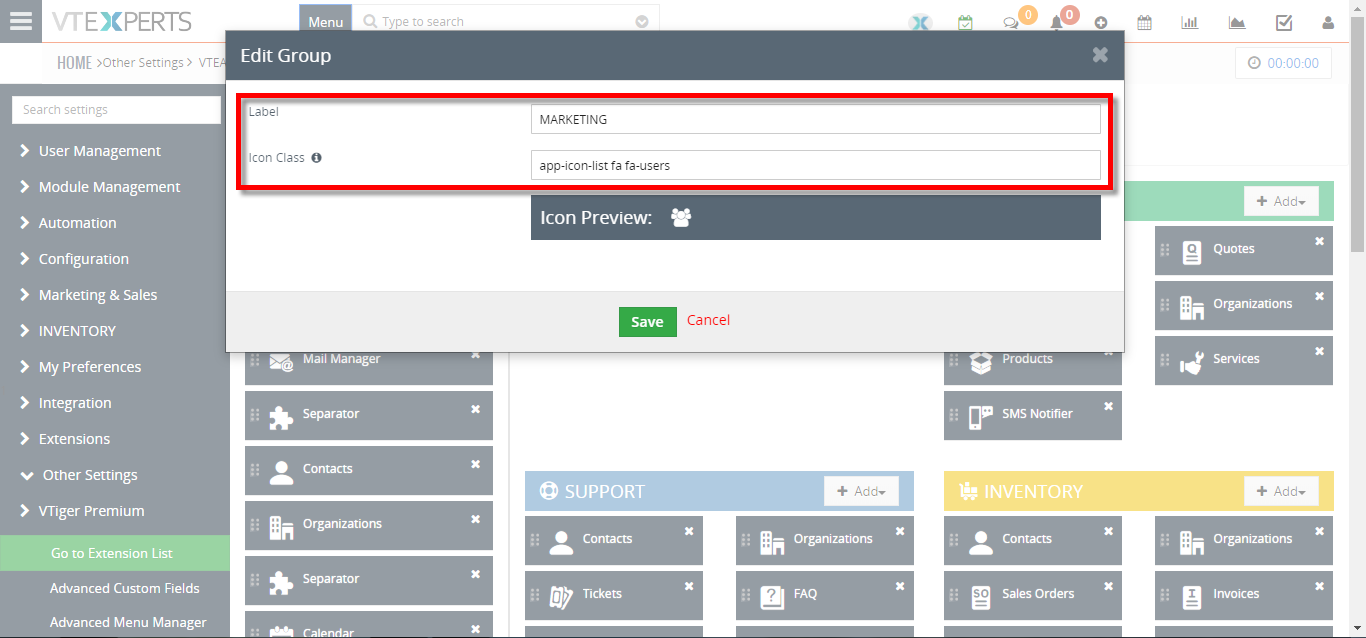1366x638 pixels.
Task: Click the VTExperts X logo icon in top bar
Action: 920,22
